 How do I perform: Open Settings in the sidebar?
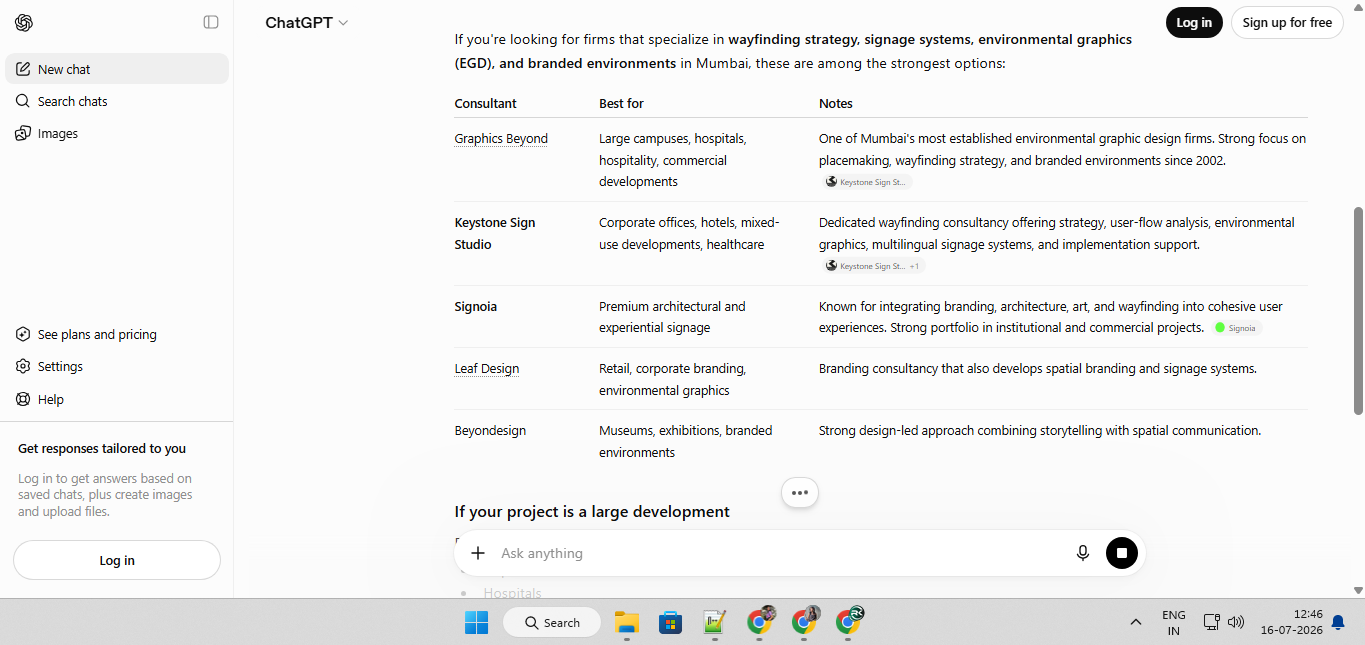pos(117,366)
